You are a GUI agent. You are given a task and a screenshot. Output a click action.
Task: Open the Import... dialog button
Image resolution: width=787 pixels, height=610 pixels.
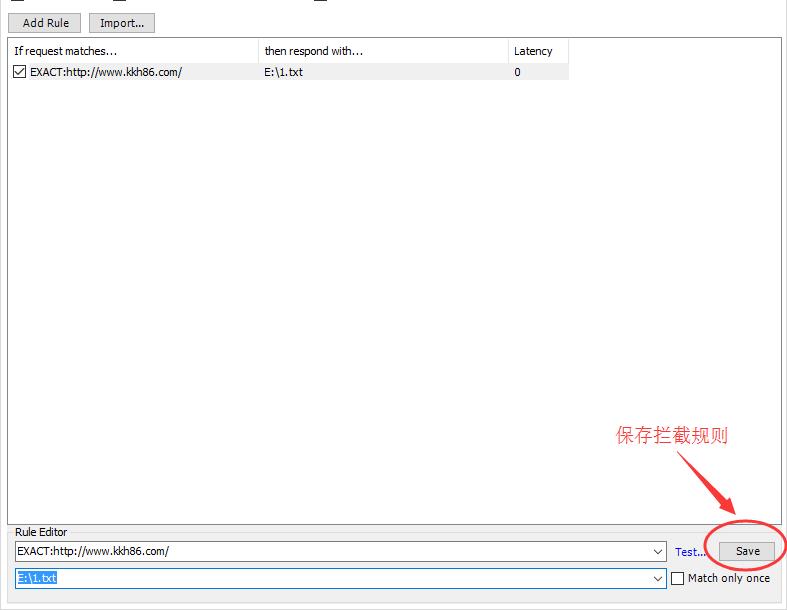coord(122,23)
